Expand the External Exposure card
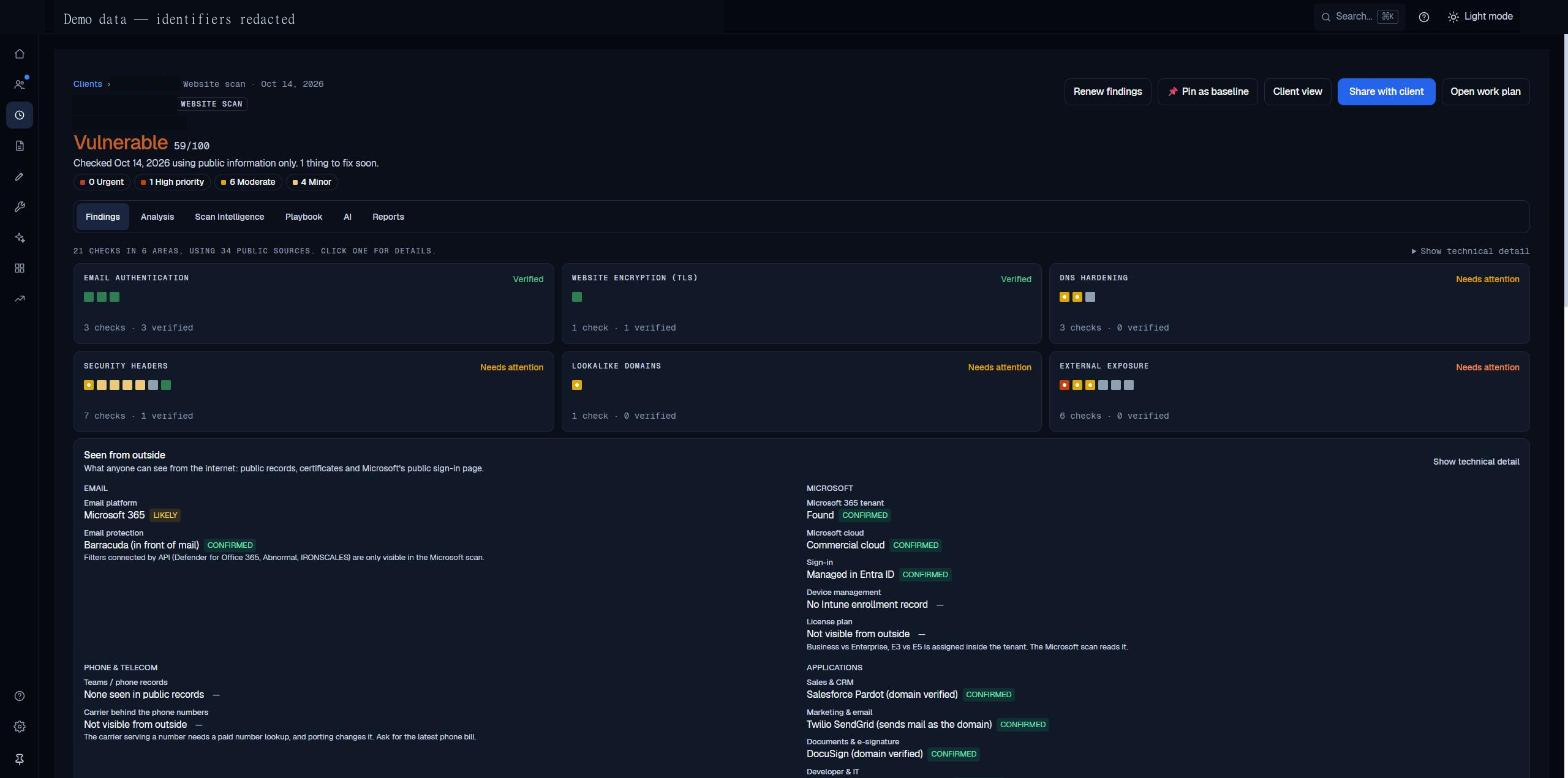1568x778 pixels. pyautogui.click(x=1289, y=391)
